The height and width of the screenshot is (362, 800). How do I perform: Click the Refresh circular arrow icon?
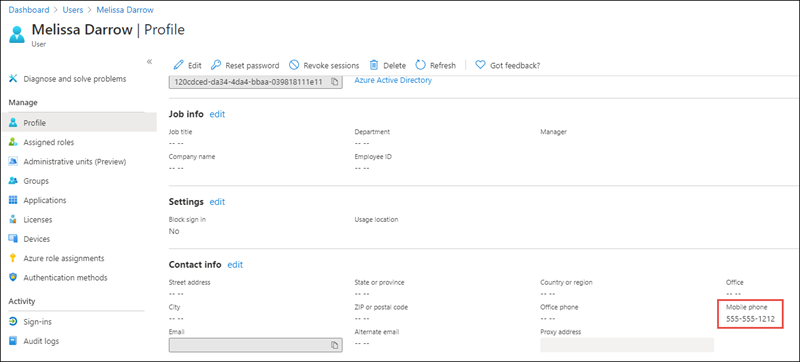pos(420,65)
